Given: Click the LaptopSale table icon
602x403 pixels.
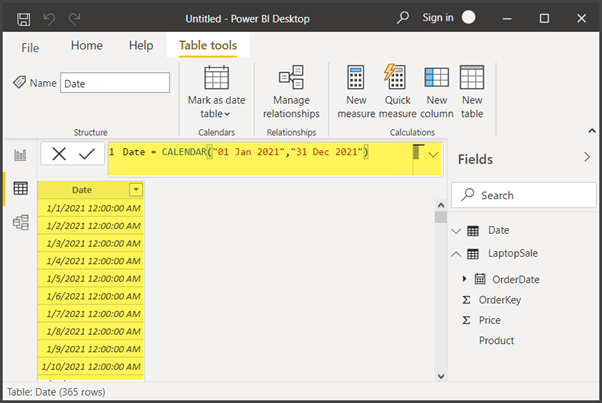Looking at the screenshot, I should point(473,254).
